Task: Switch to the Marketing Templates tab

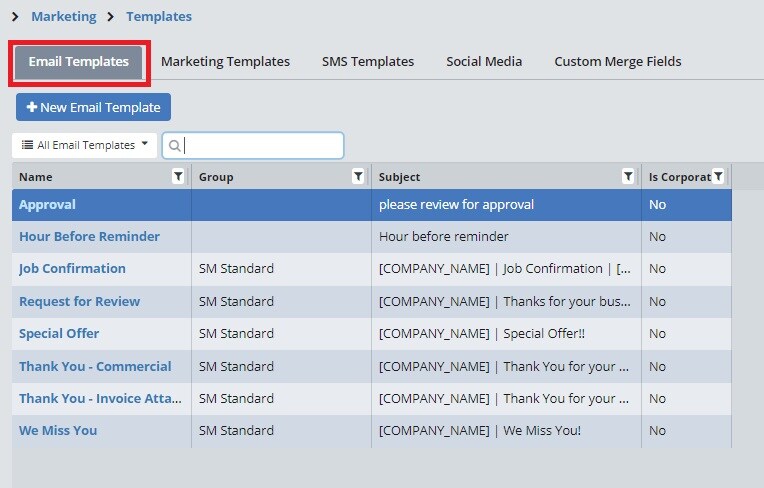Action: (225, 62)
